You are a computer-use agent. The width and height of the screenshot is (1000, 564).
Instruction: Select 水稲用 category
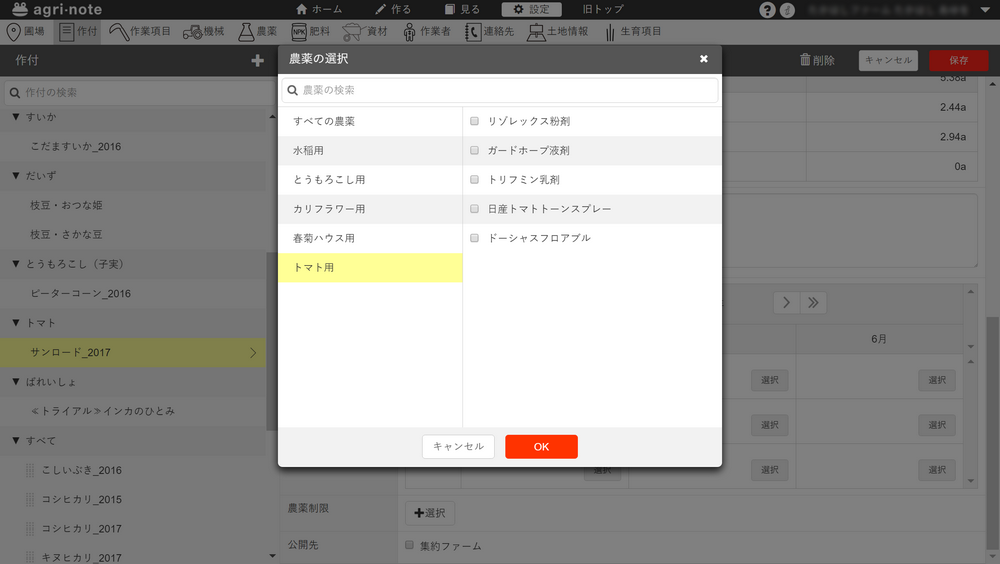click(370, 151)
